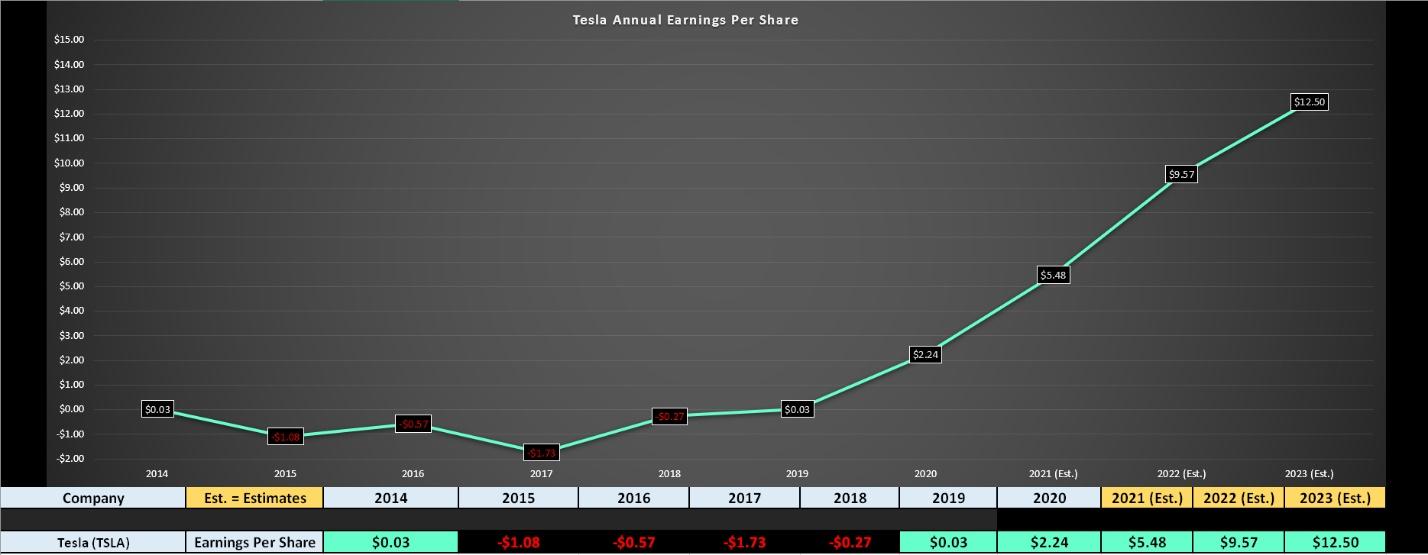The width and height of the screenshot is (1428, 555).
Task: Click the $10.00 y-axis label
Action: (69, 163)
